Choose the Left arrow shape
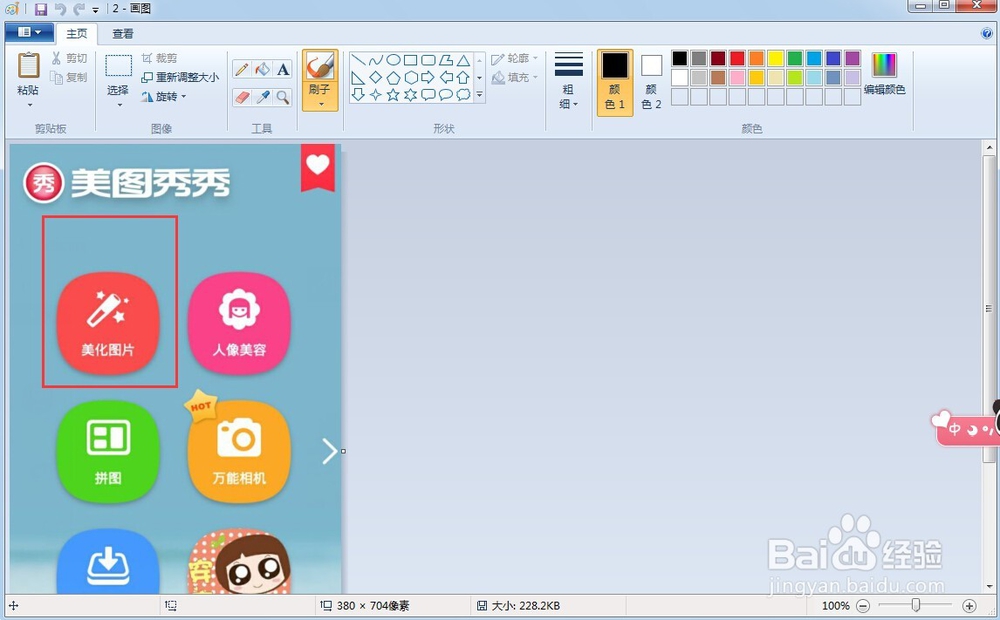Screen dimensions: 1000x620 point(446,78)
